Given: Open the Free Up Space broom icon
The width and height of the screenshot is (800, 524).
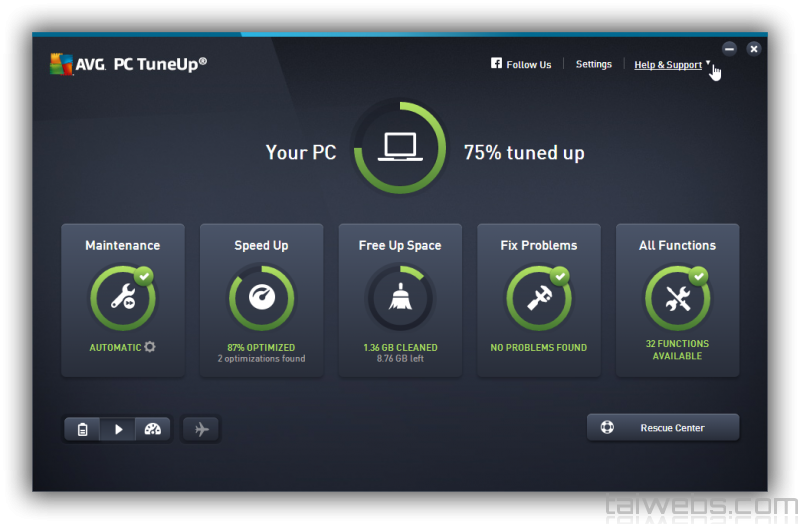Looking at the screenshot, I should 400,299.
